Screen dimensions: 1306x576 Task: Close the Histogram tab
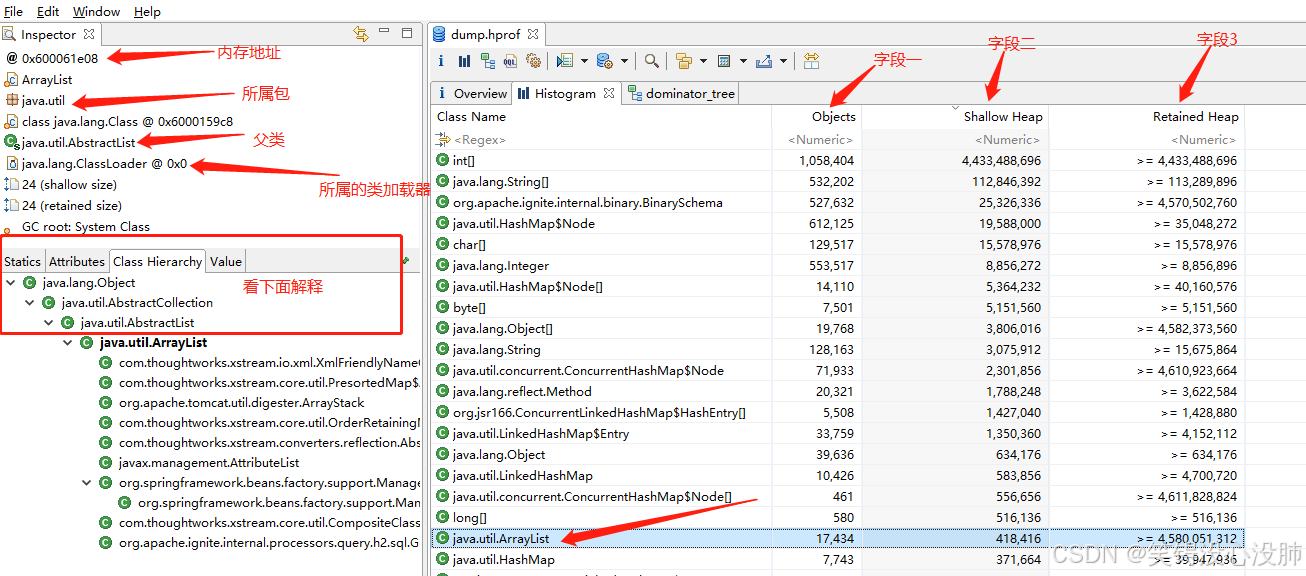coord(608,93)
